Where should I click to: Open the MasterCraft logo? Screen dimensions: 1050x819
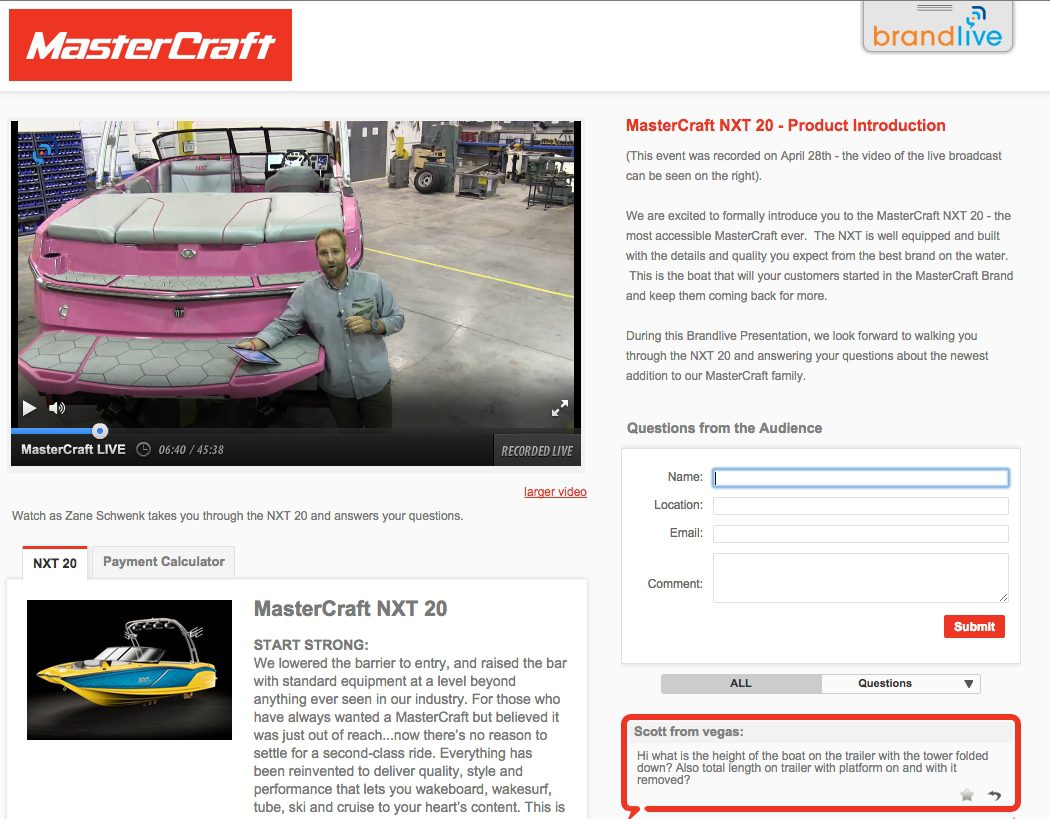pos(150,45)
